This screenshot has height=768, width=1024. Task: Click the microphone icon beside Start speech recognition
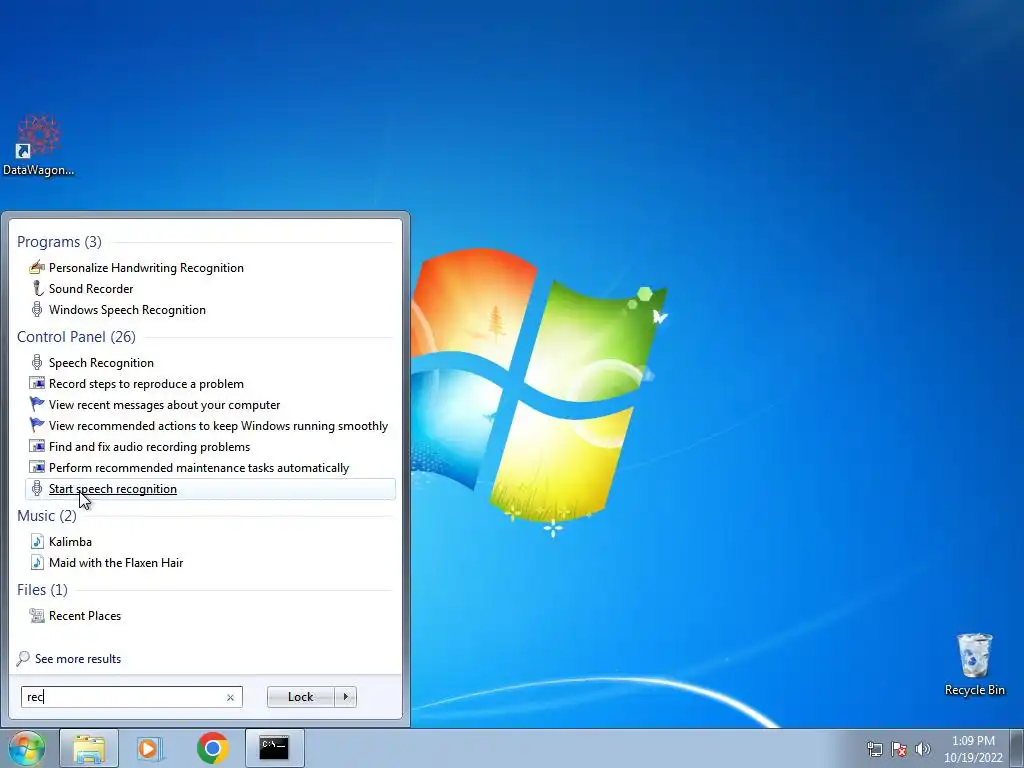pyautogui.click(x=37, y=488)
